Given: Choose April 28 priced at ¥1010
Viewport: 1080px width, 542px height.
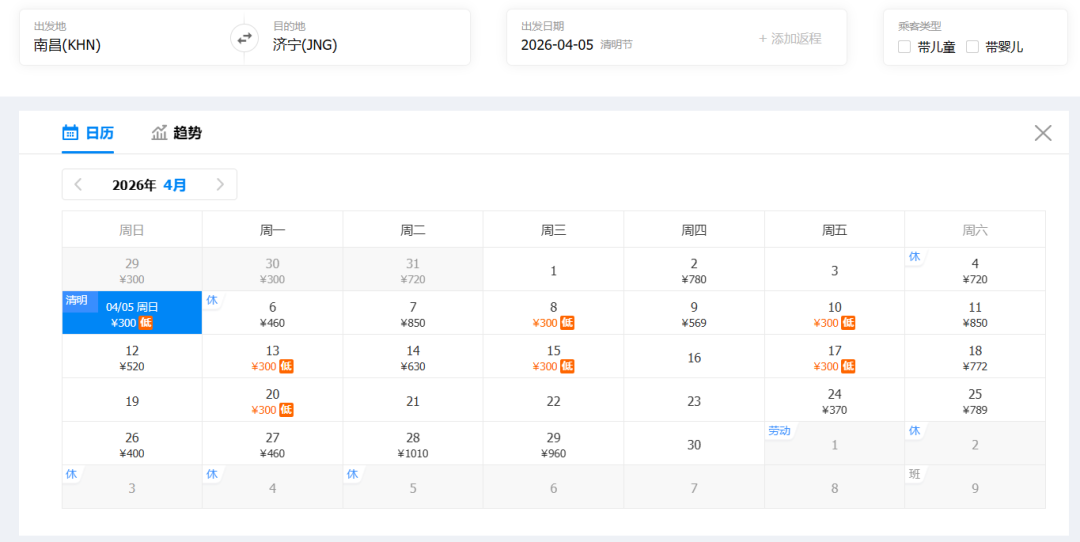Looking at the screenshot, I should (x=413, y=444).
